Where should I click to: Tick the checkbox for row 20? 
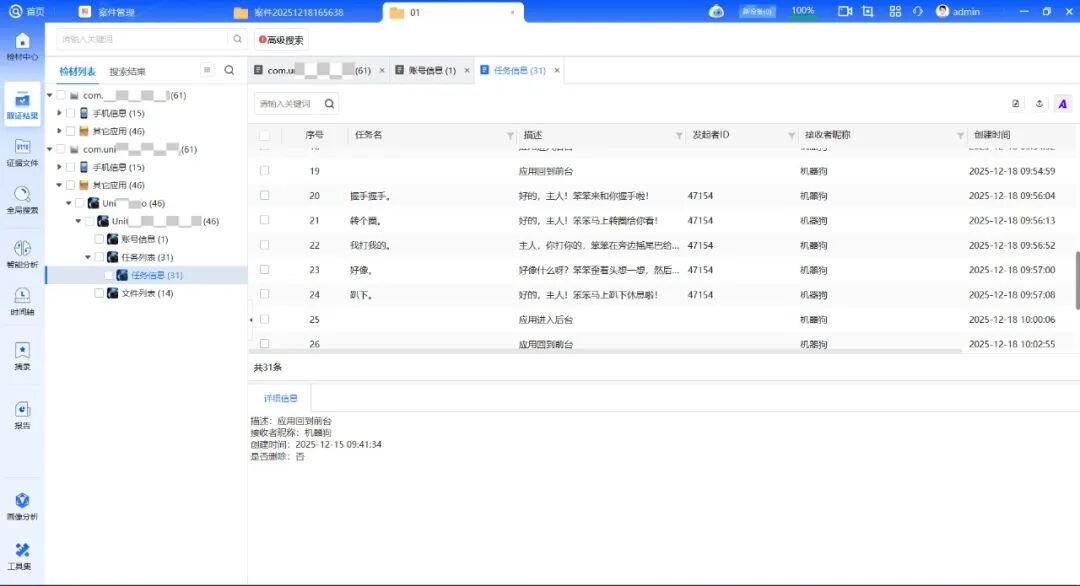click(265, 196)
